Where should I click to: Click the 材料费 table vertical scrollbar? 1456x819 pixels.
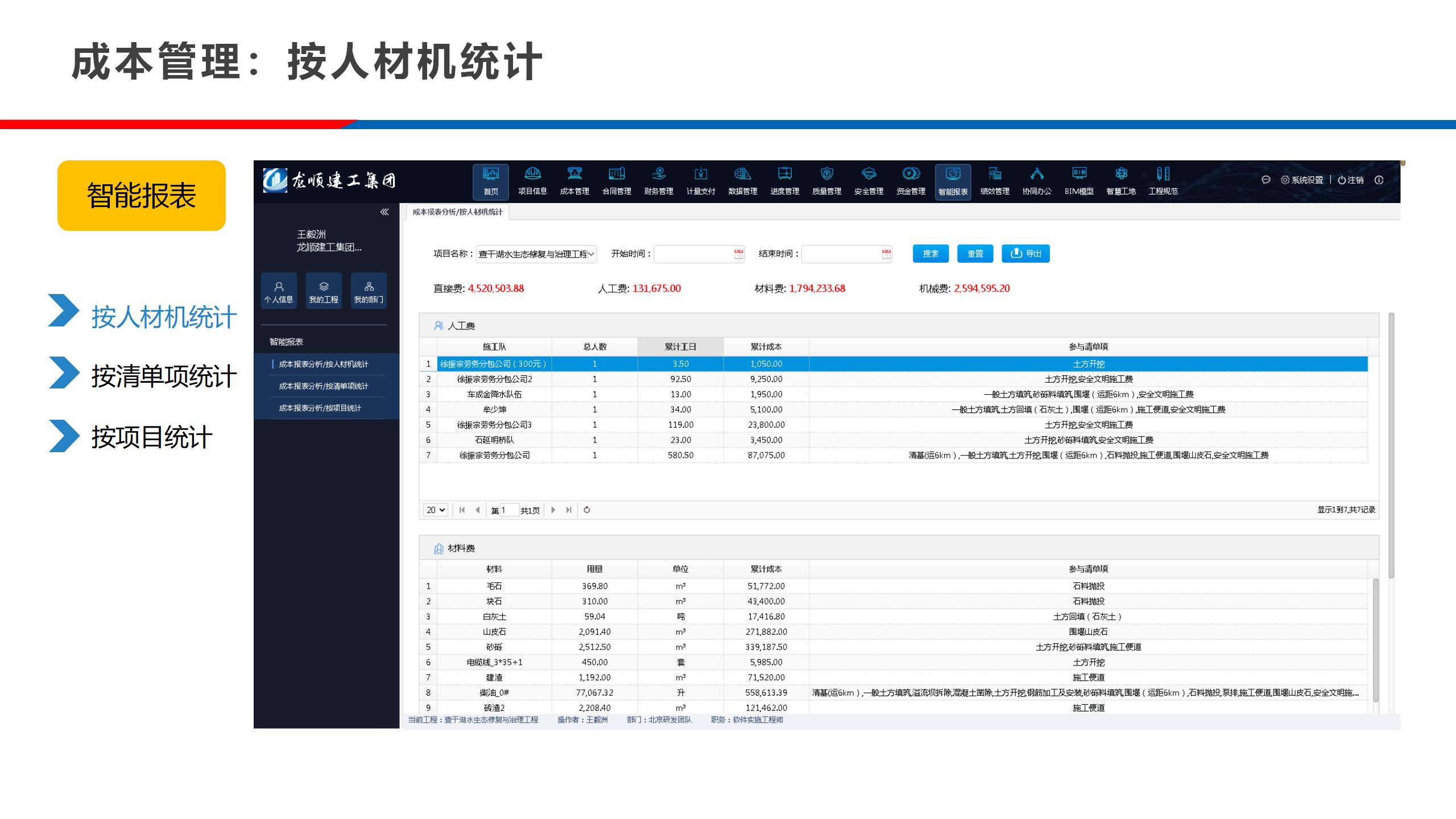pos(1376,640)
